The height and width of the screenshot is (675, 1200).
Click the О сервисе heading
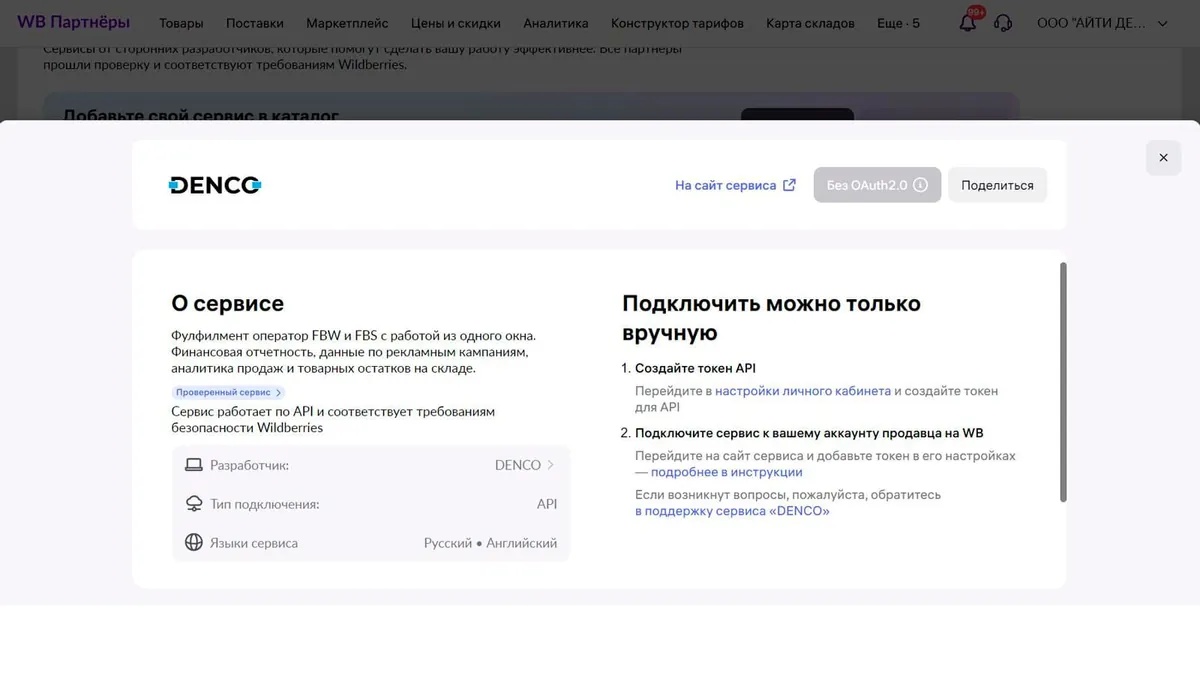click(x=227, y=303)
